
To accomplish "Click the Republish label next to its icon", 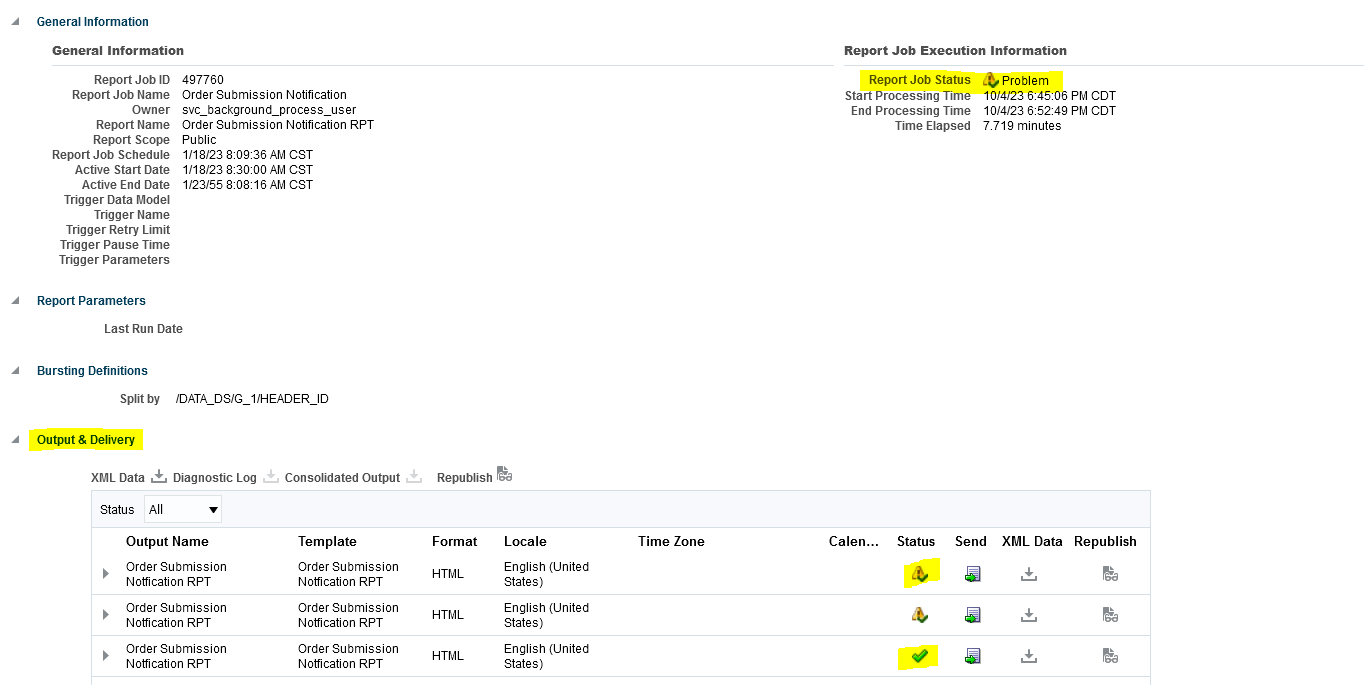I will pyautogui.click(x=464, y=477).
